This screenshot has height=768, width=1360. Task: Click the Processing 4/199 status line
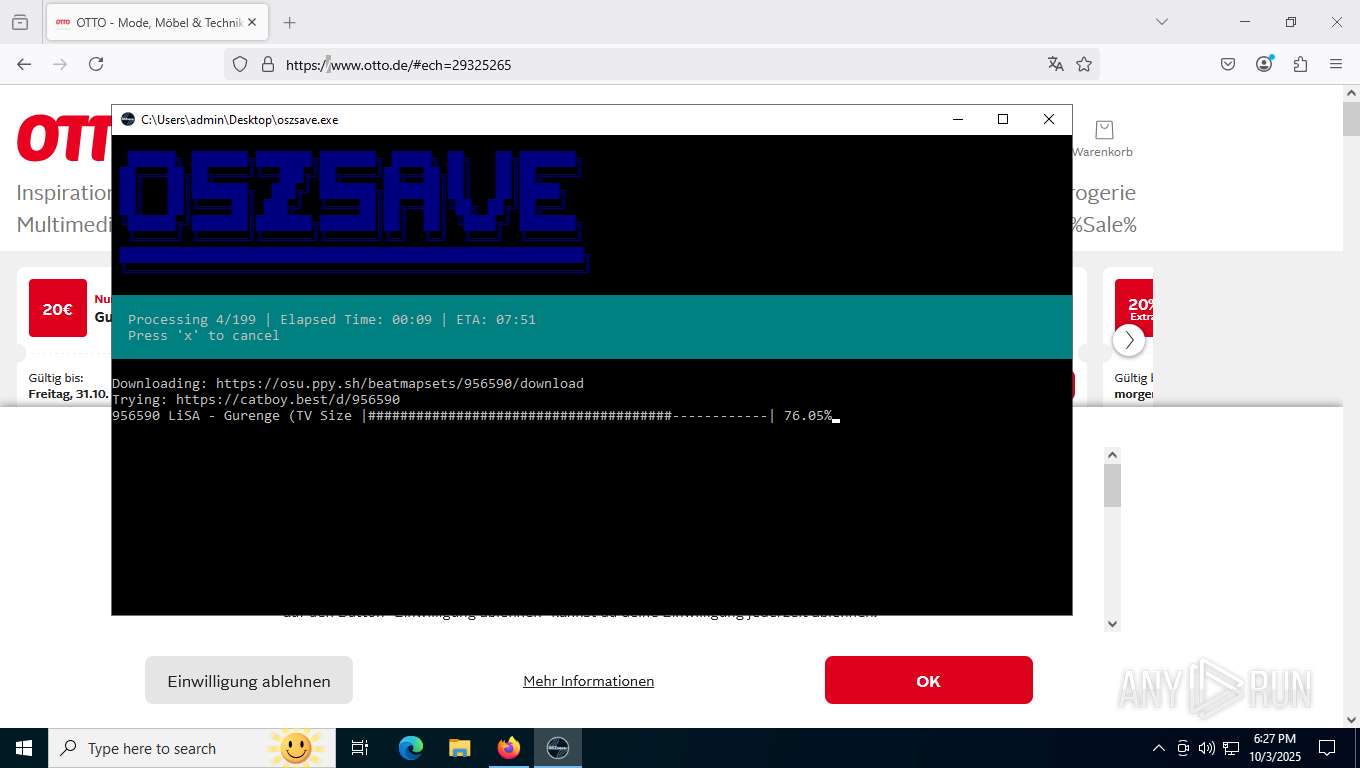[332, 319]
